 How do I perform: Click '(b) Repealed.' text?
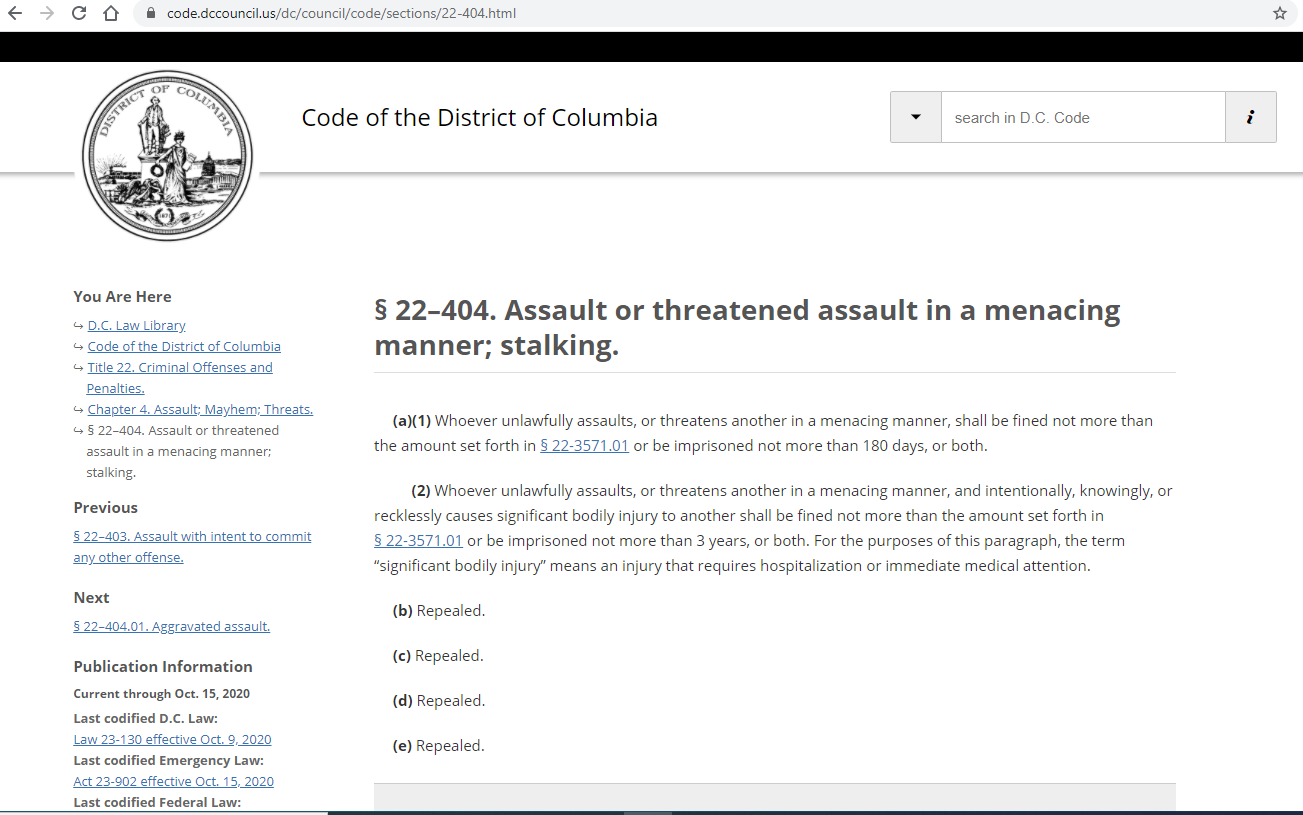pyautogui.click(x=438, y=611)
